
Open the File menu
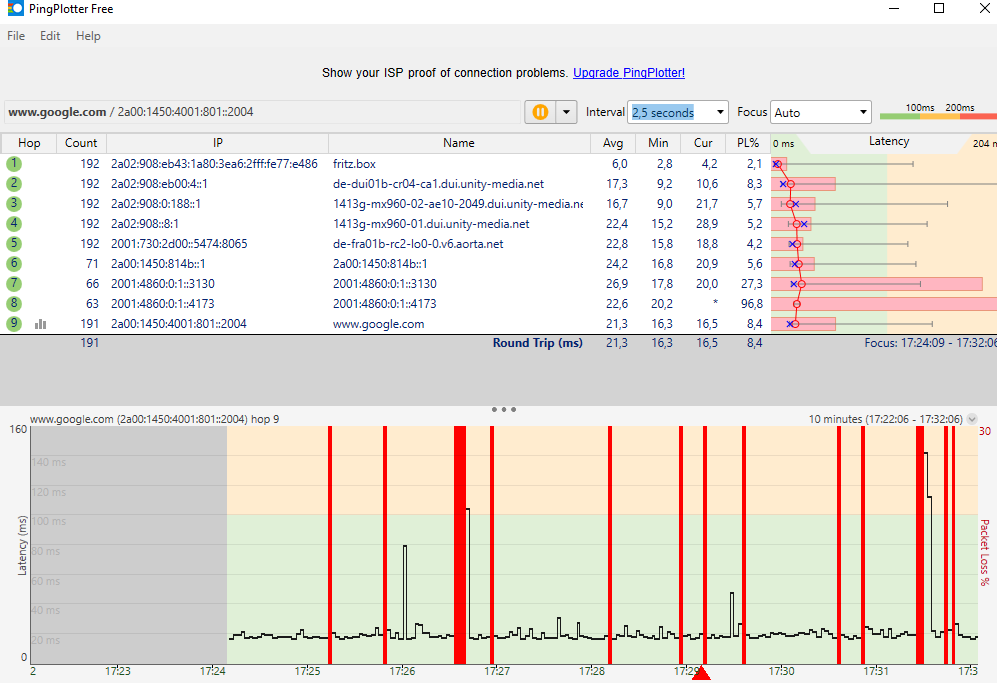16,36
